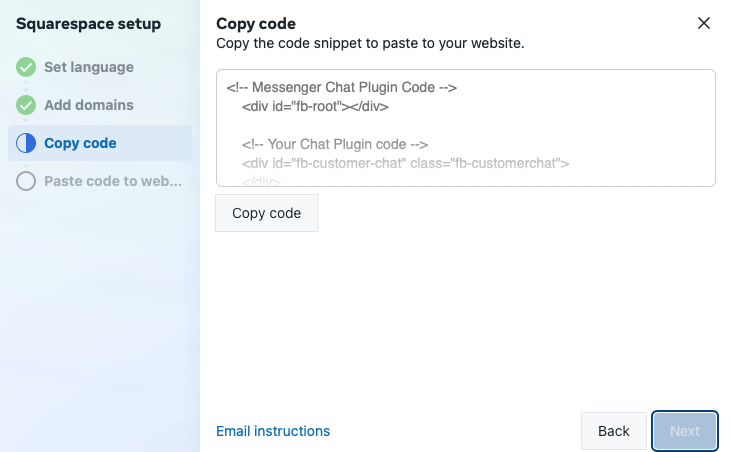Click the green checkmark beside Set language
The width and height of the screenshot is (730, 452).
click(x=26, y=67)
